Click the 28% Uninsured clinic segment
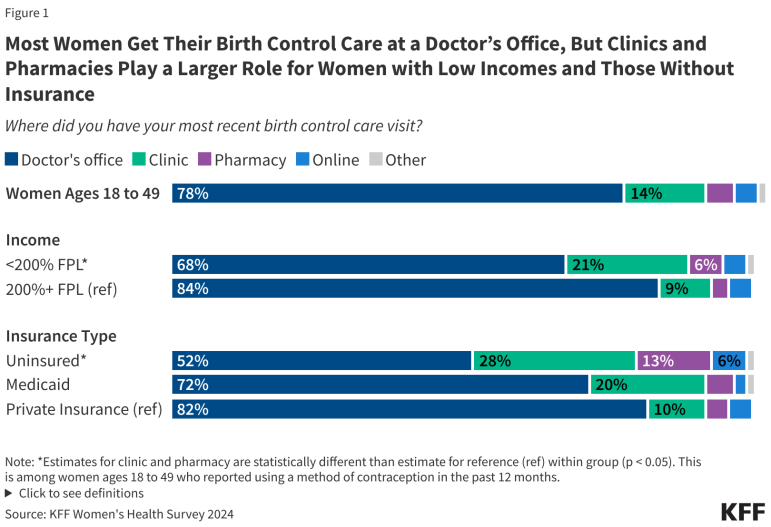The height and width of the screenshot is (527, 771). pyautogui.click(x=553, y=361)
